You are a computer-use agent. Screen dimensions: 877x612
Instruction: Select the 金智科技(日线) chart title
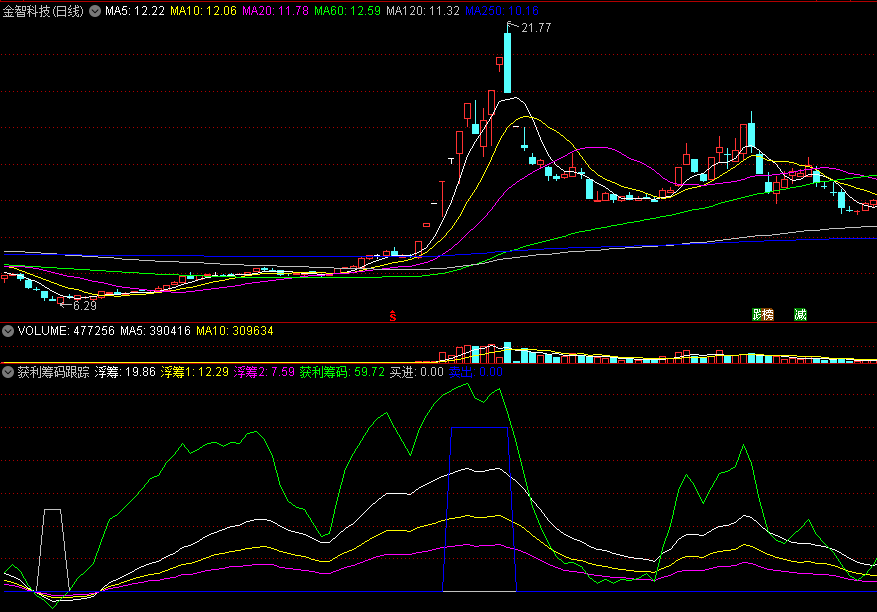click(x=43, y=11)
